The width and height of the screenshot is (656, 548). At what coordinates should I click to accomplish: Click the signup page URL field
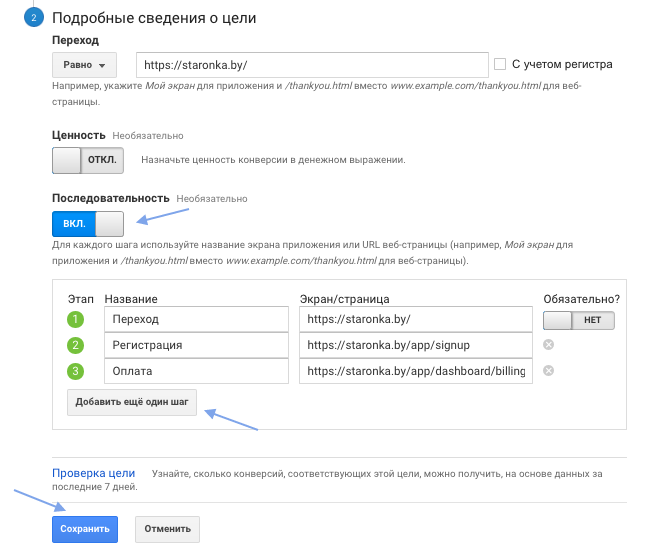[x=415, y=345]
